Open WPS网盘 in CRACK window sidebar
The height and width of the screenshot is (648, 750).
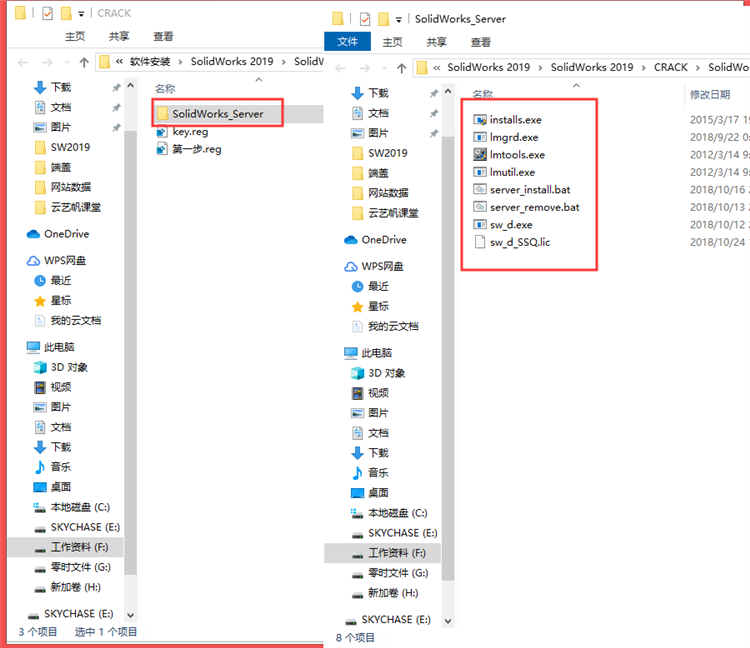pos(56,261)
